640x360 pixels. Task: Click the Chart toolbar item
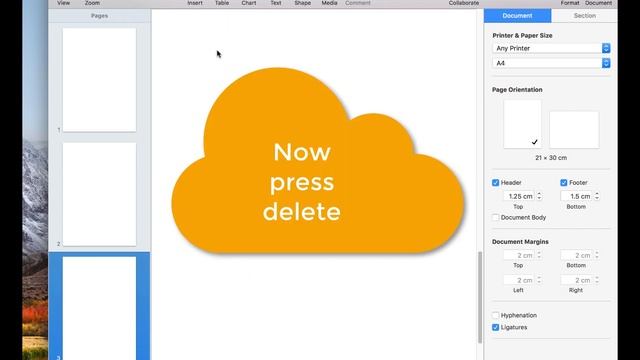[249, 3]
